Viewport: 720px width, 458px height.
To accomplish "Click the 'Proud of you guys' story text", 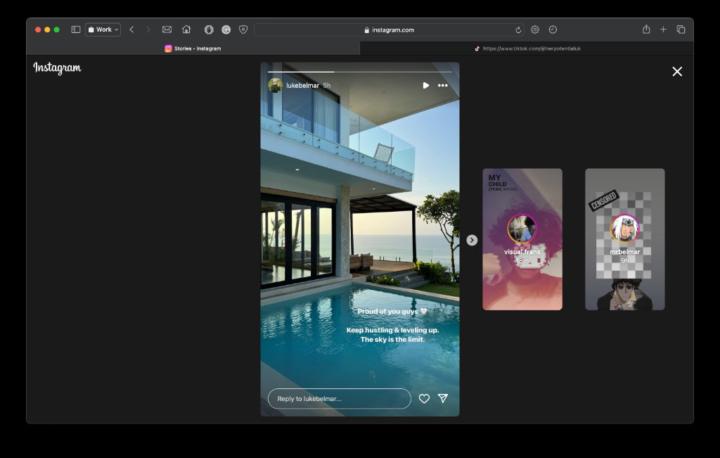I will pyautogui.click(x=392, y=311).
